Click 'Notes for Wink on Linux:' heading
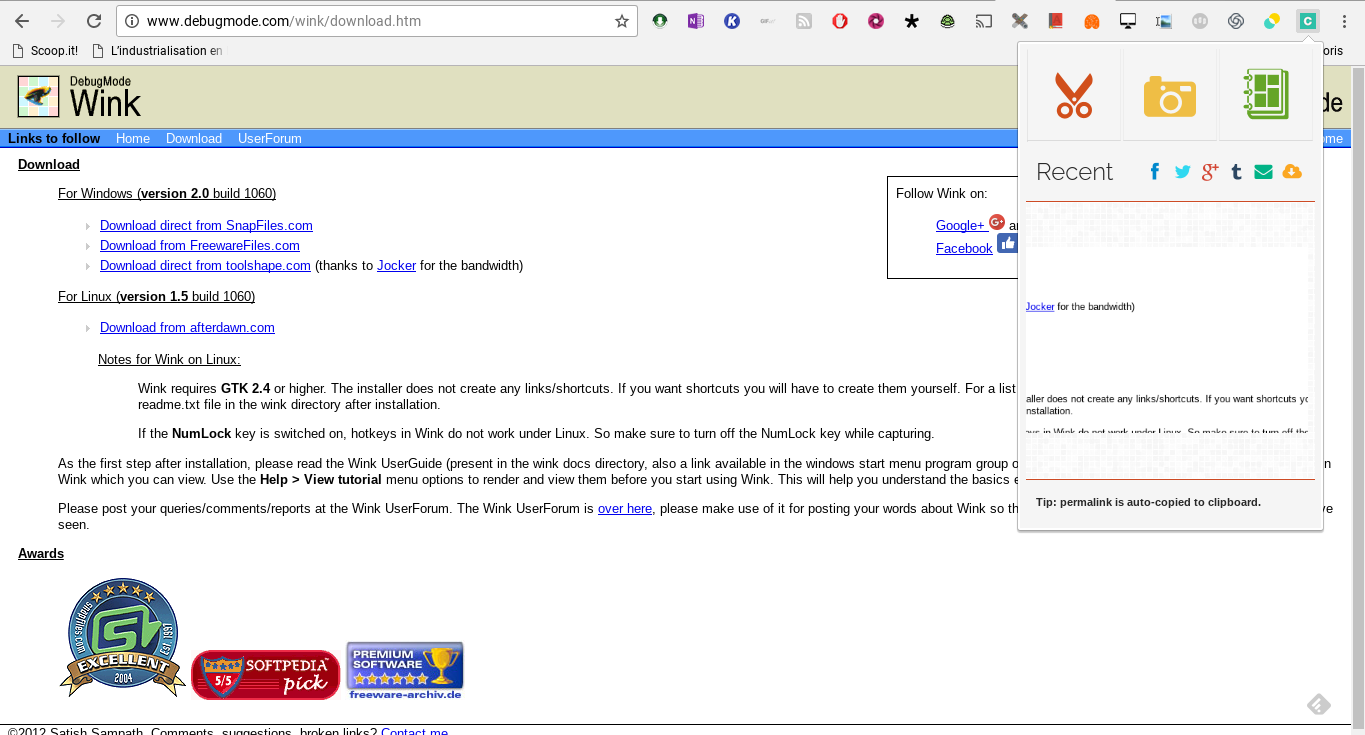Image resolution: width=1365 pixels, height=735 pixels. 169,360
